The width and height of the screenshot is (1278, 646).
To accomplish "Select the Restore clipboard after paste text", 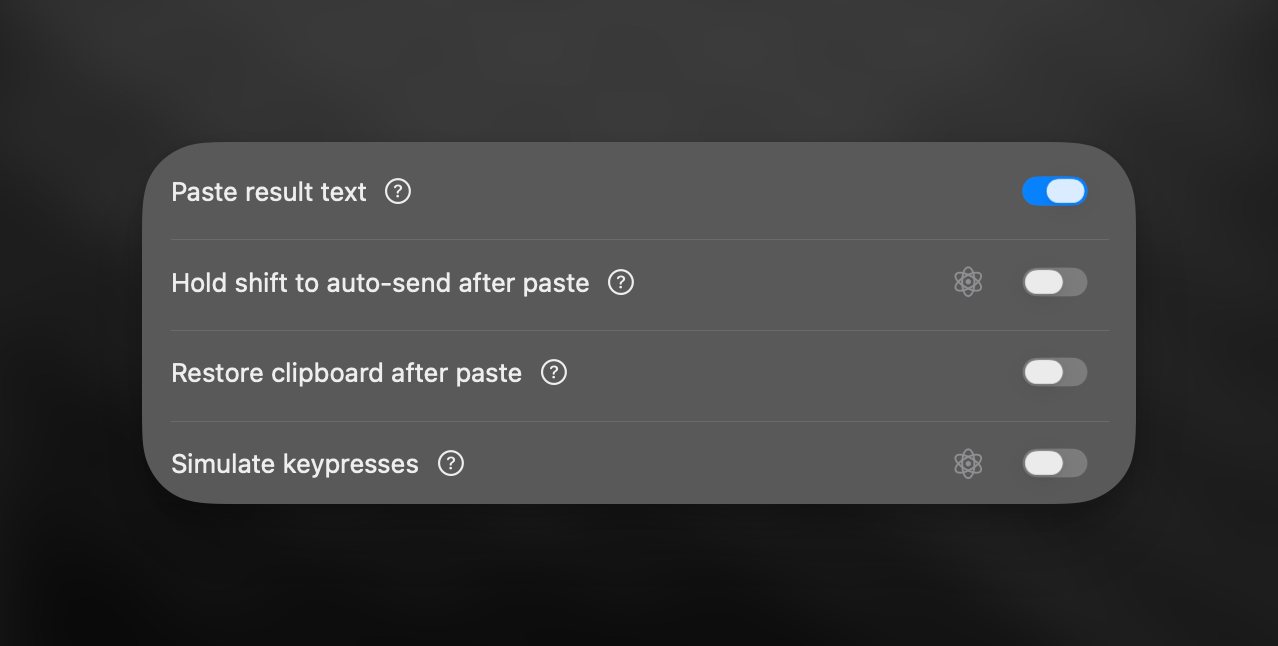I will click(x=346, y=372).
